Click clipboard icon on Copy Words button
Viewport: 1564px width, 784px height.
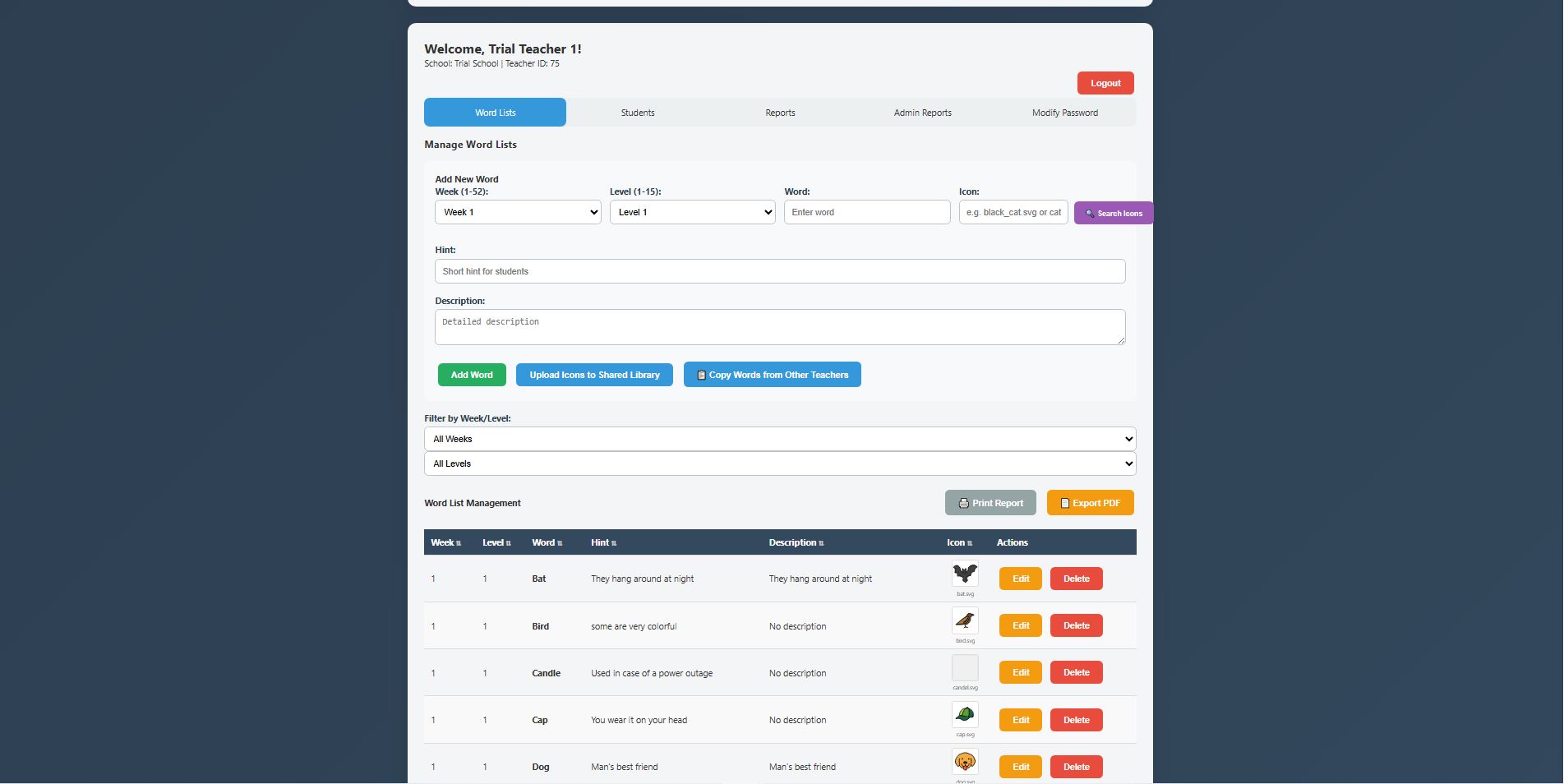(701, 375)
